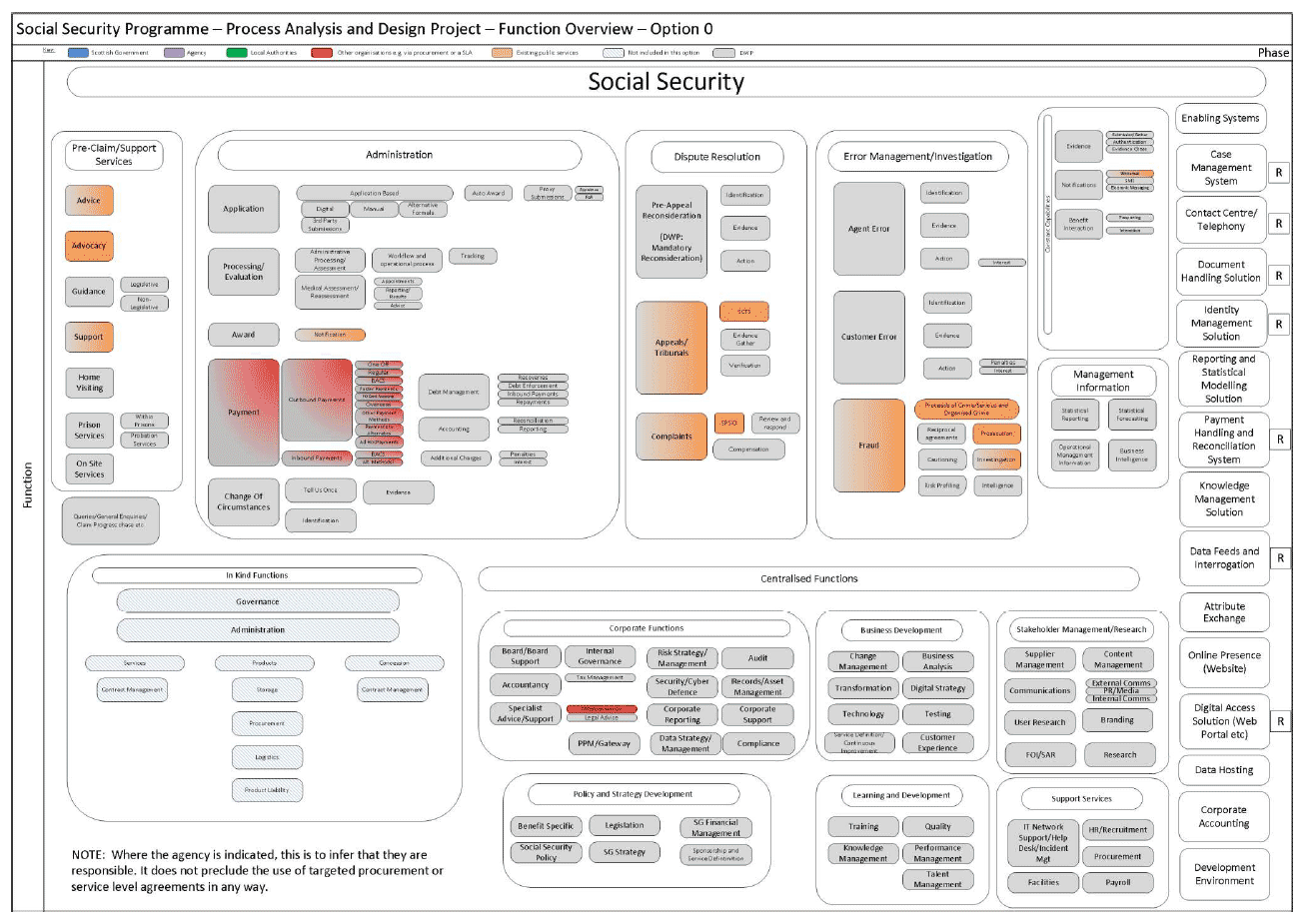Select the Dispute Resolution header

coord(717,157)
